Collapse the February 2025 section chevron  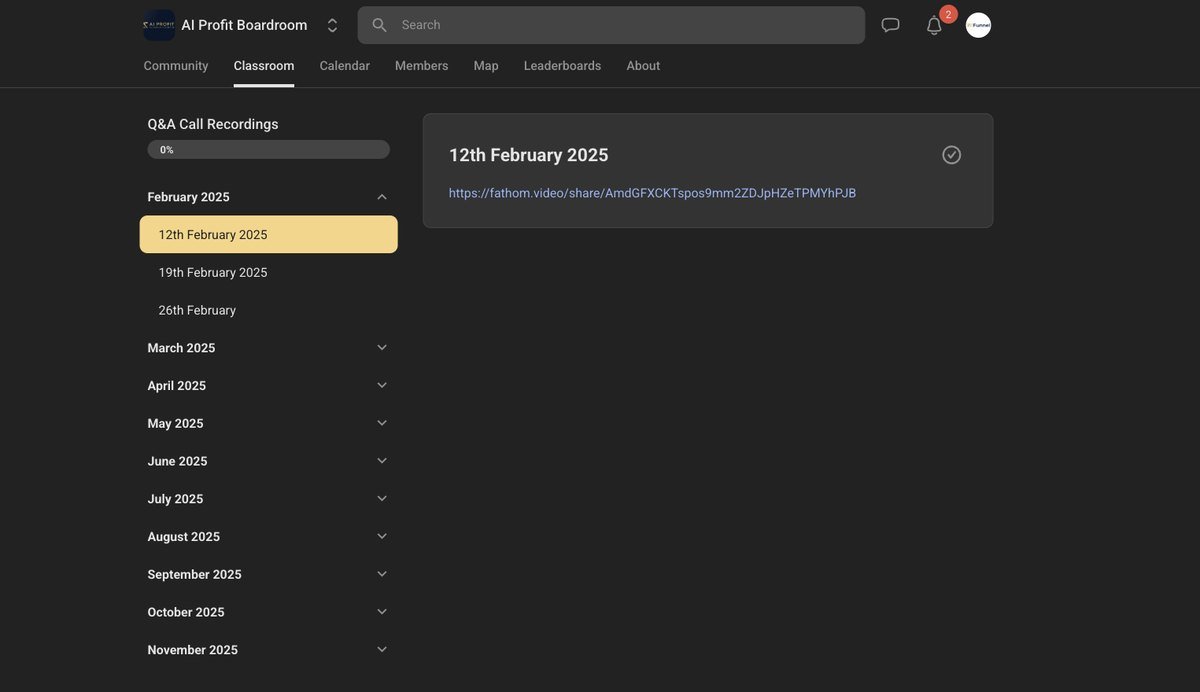pos(382,197)
